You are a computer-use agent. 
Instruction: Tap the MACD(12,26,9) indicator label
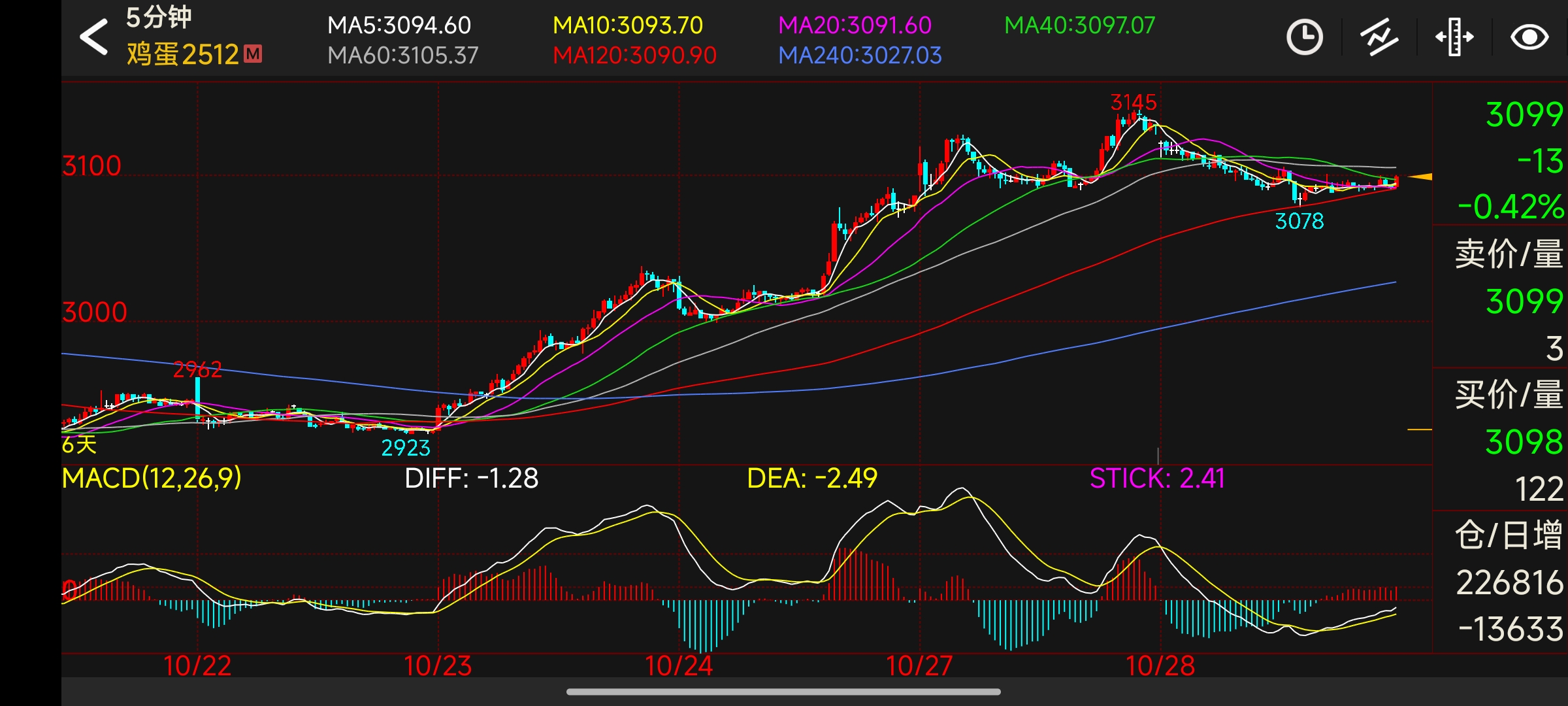152,478
